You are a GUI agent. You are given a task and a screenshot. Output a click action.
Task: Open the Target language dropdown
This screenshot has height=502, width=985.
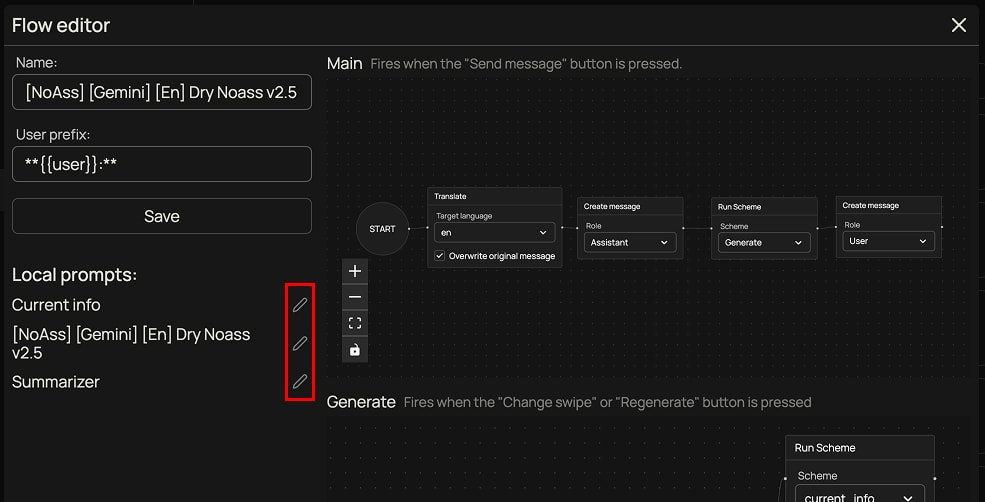494,232
